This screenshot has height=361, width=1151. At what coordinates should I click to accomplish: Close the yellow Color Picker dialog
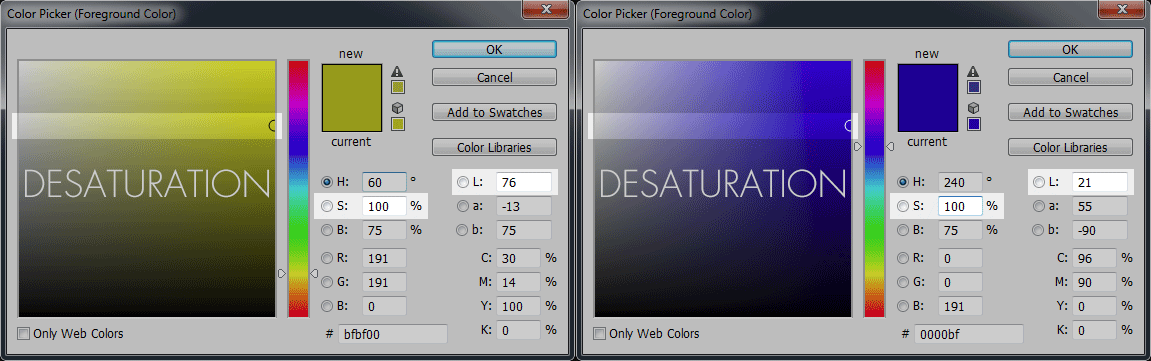point(547,9)
